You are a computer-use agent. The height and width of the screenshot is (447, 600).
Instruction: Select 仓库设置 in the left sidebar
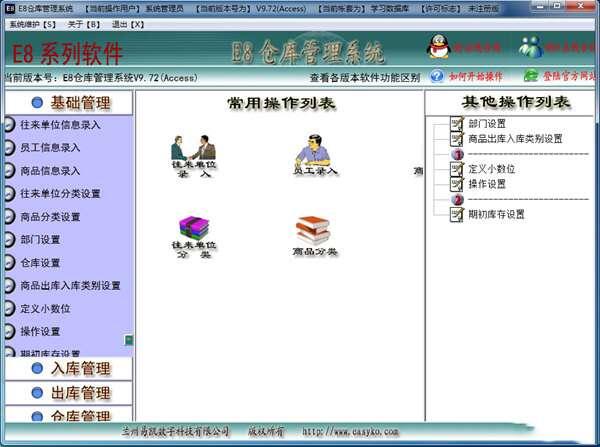(x=40, y=263)
